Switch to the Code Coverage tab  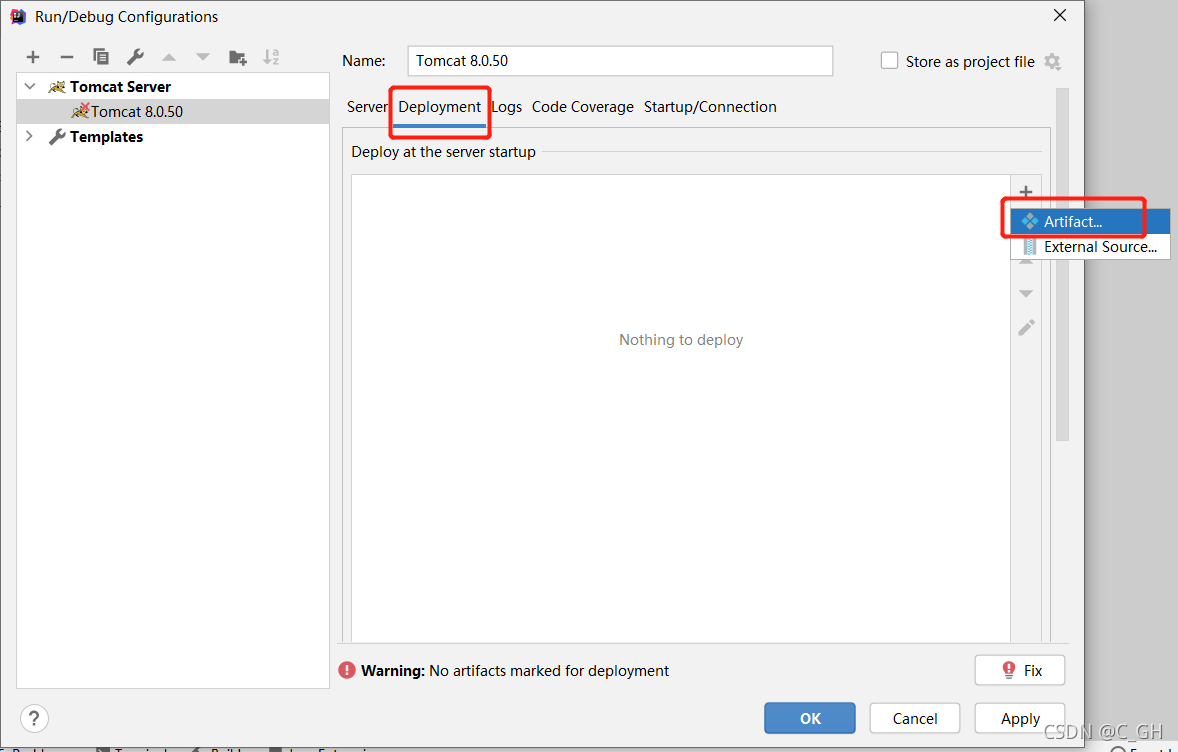click(583, 107)
